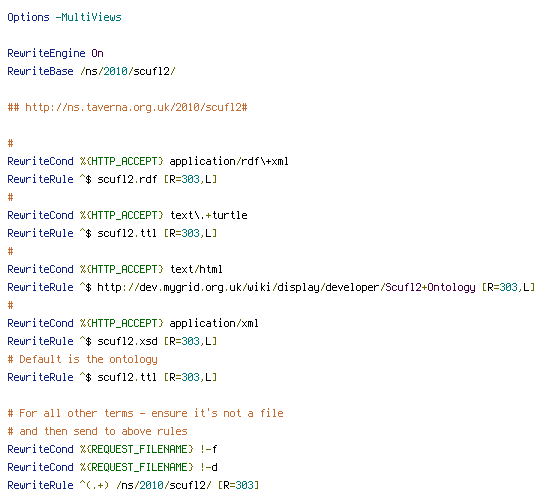Click the text\.+turtle condition text
Viewport: 544px width, 502px height.
click(209, 215)
